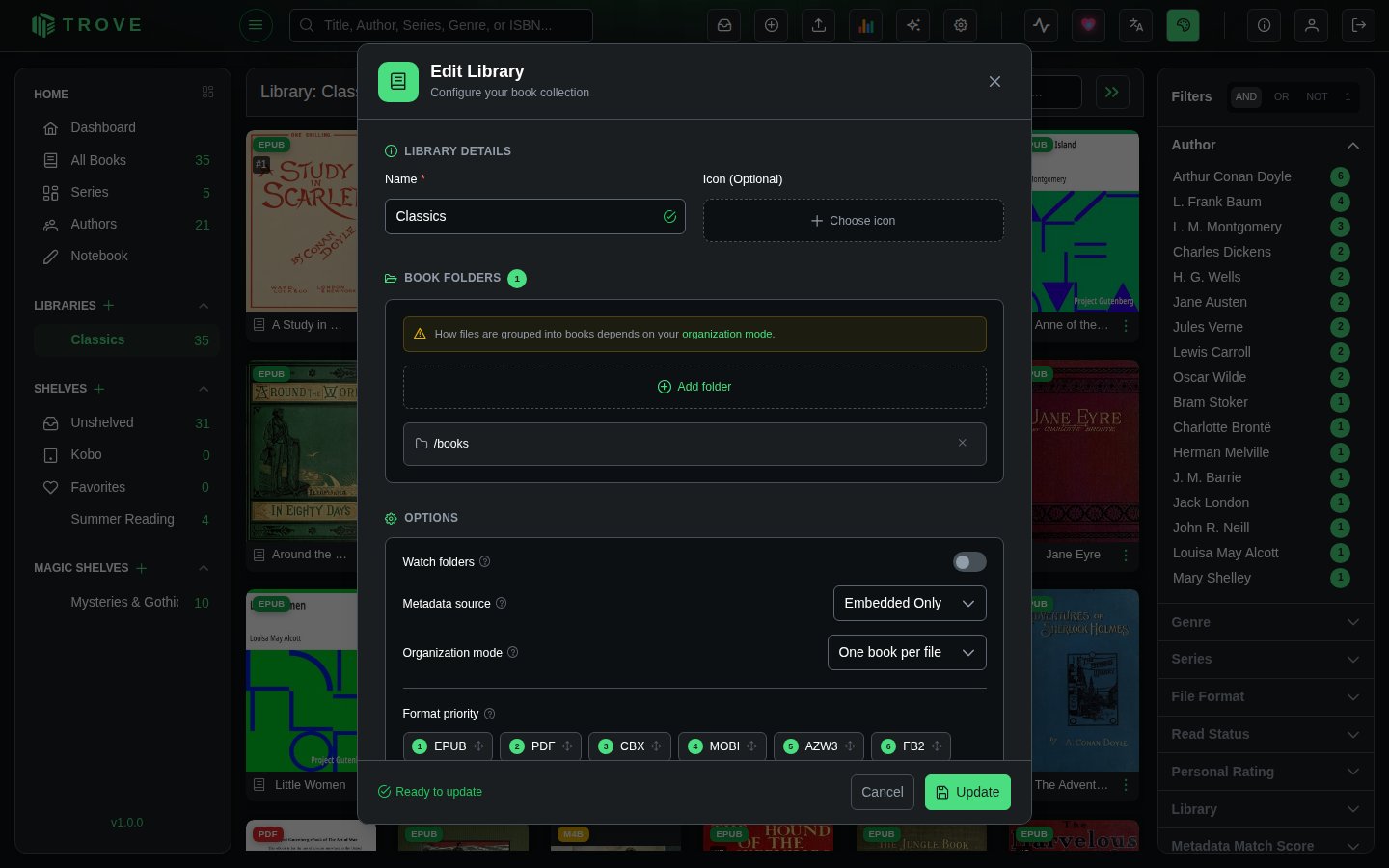Click the sparkles magic icon in toolbar
This screenshot has width=1389, height=868.
click(913, 25)
